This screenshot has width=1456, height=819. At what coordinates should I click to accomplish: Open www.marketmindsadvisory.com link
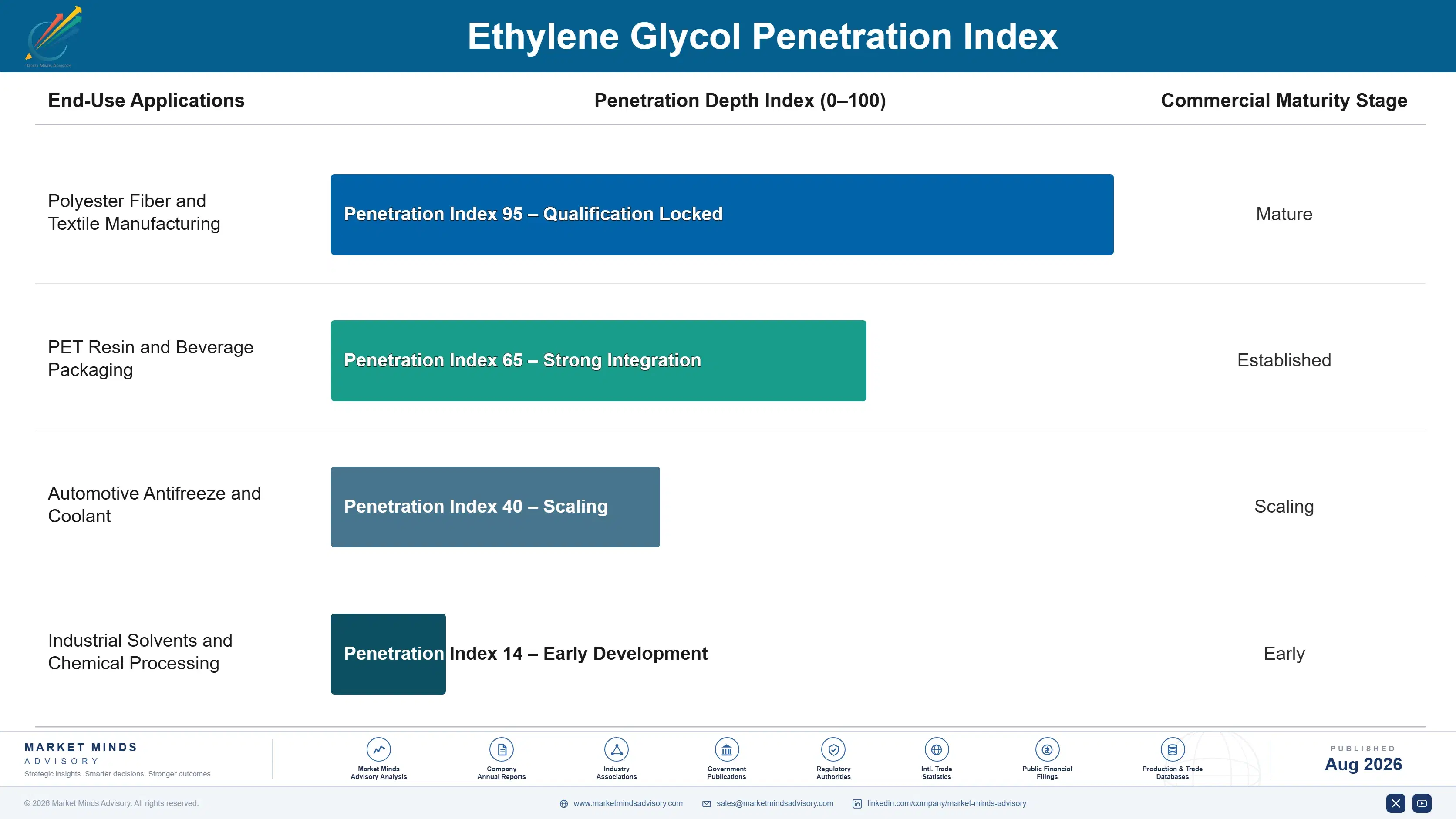[628, 803]
